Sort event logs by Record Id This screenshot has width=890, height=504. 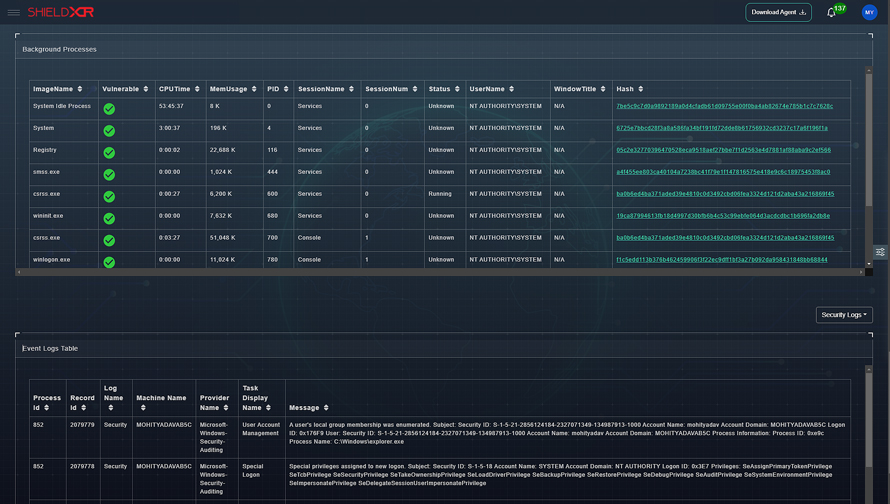point(83,408)
